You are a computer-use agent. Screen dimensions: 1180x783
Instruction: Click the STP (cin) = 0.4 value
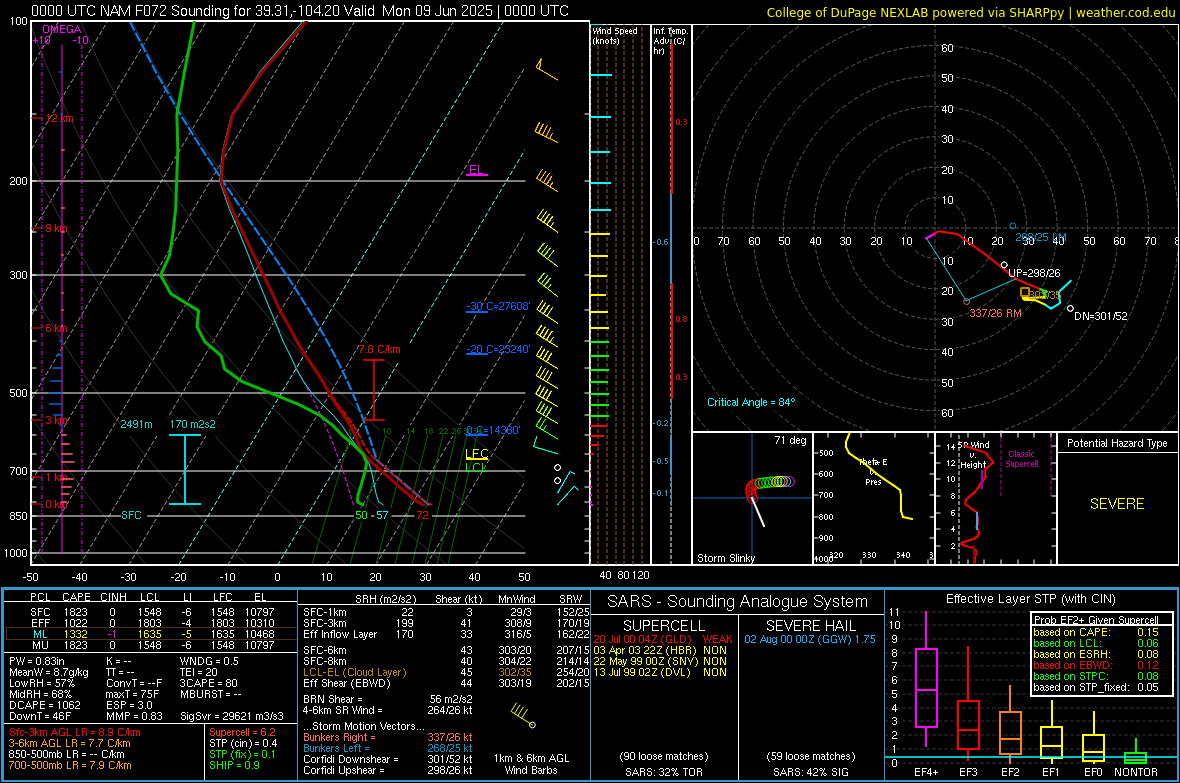[x=243, y=743]
